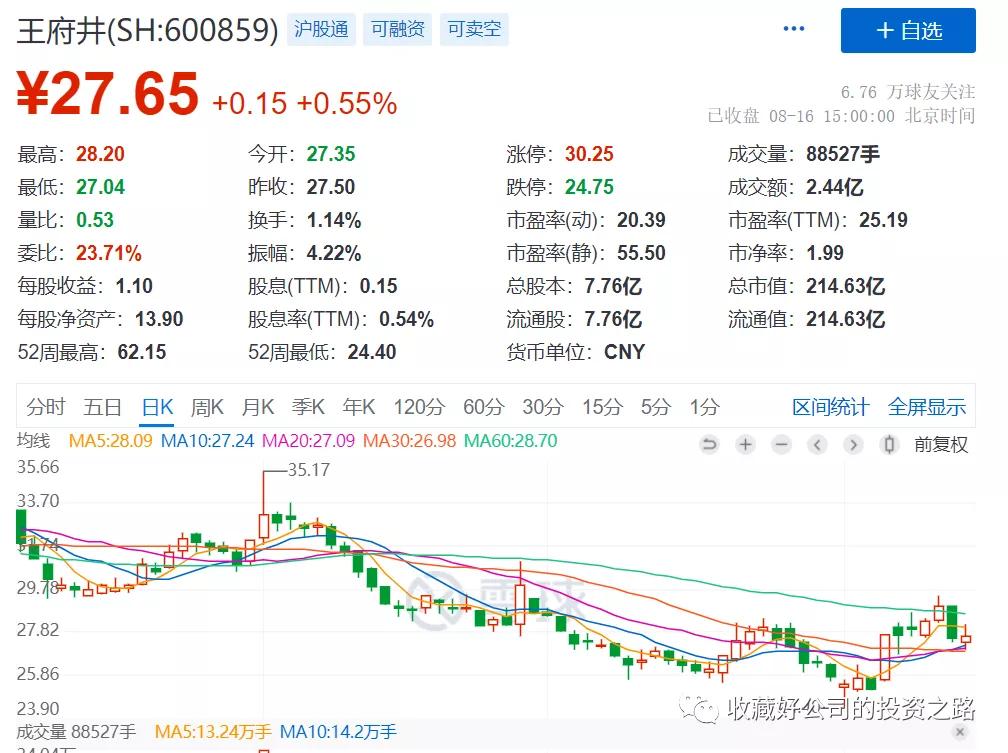The image size is (1008, 753).
Task: Open 全屏显示 link
Action: [926, 407]
